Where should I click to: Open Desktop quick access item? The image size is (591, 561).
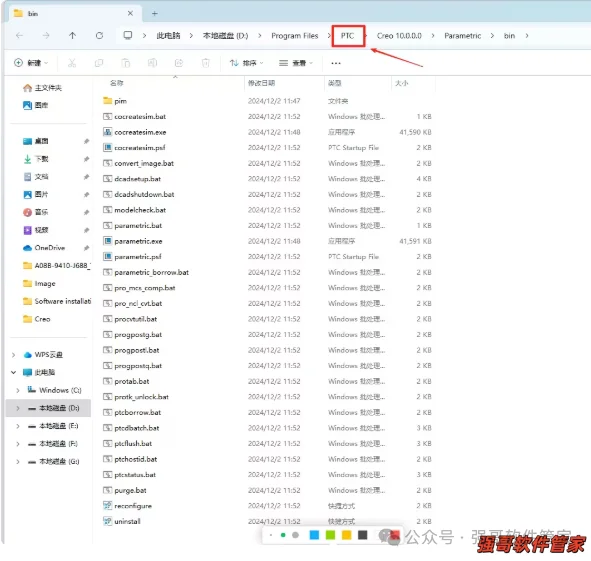click(x=35, y=141)
